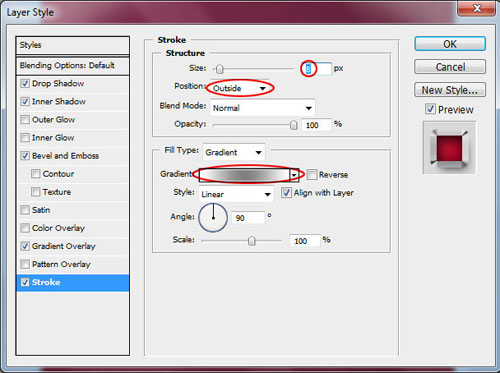Click the Scale percent input field
The width and height of the screenshot is (500, 373).
tap(305, 241)
